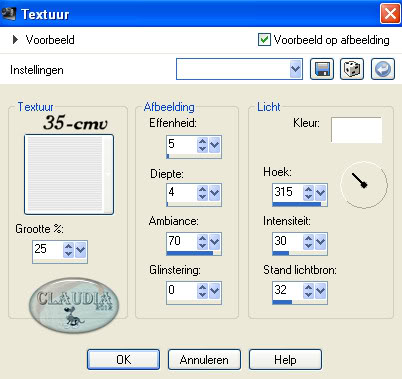
Task: Open the Stand lichtbron slider dropdown
Action: coord(320,291)
